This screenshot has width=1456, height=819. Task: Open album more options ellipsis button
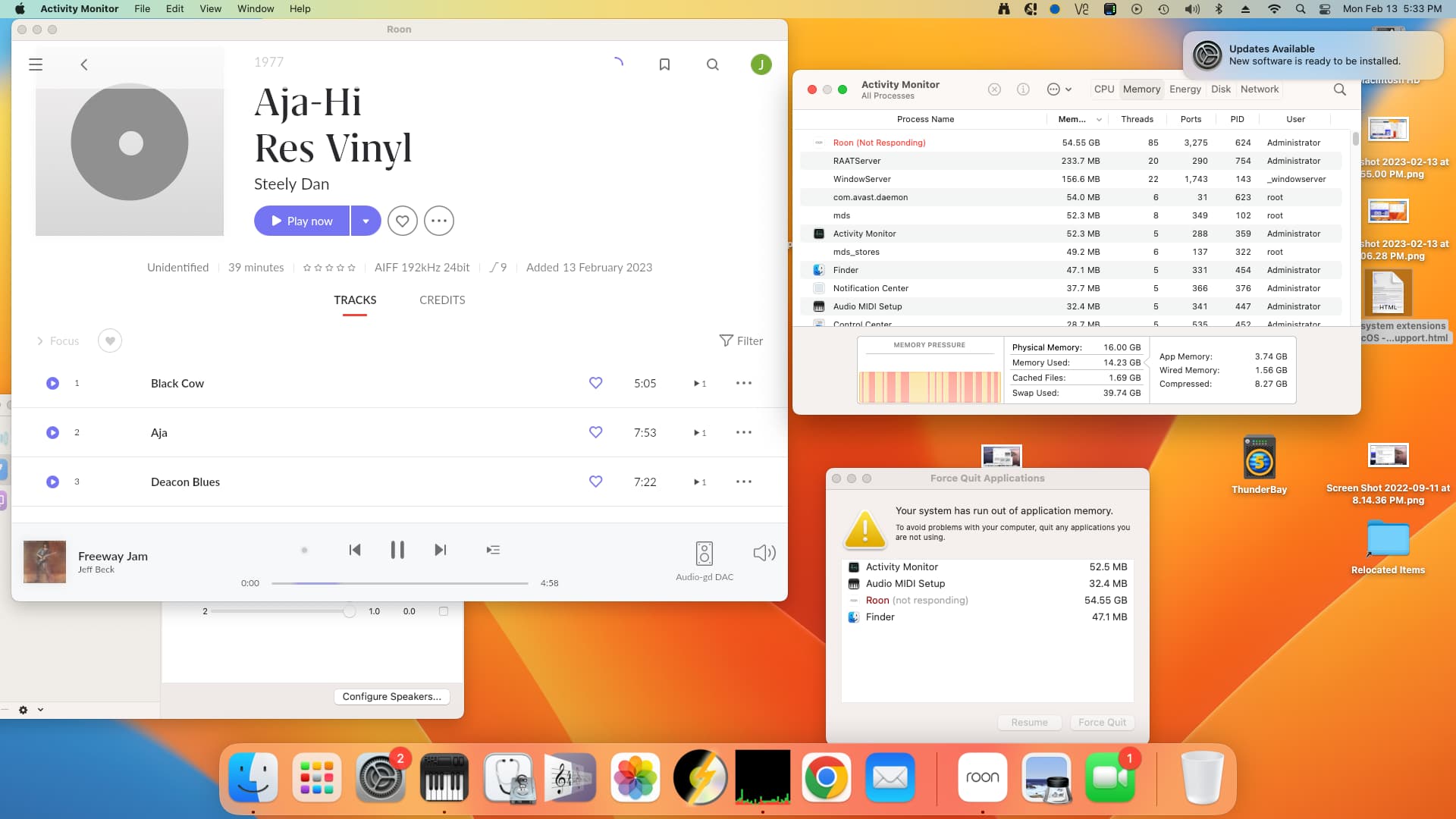(439, 221)
